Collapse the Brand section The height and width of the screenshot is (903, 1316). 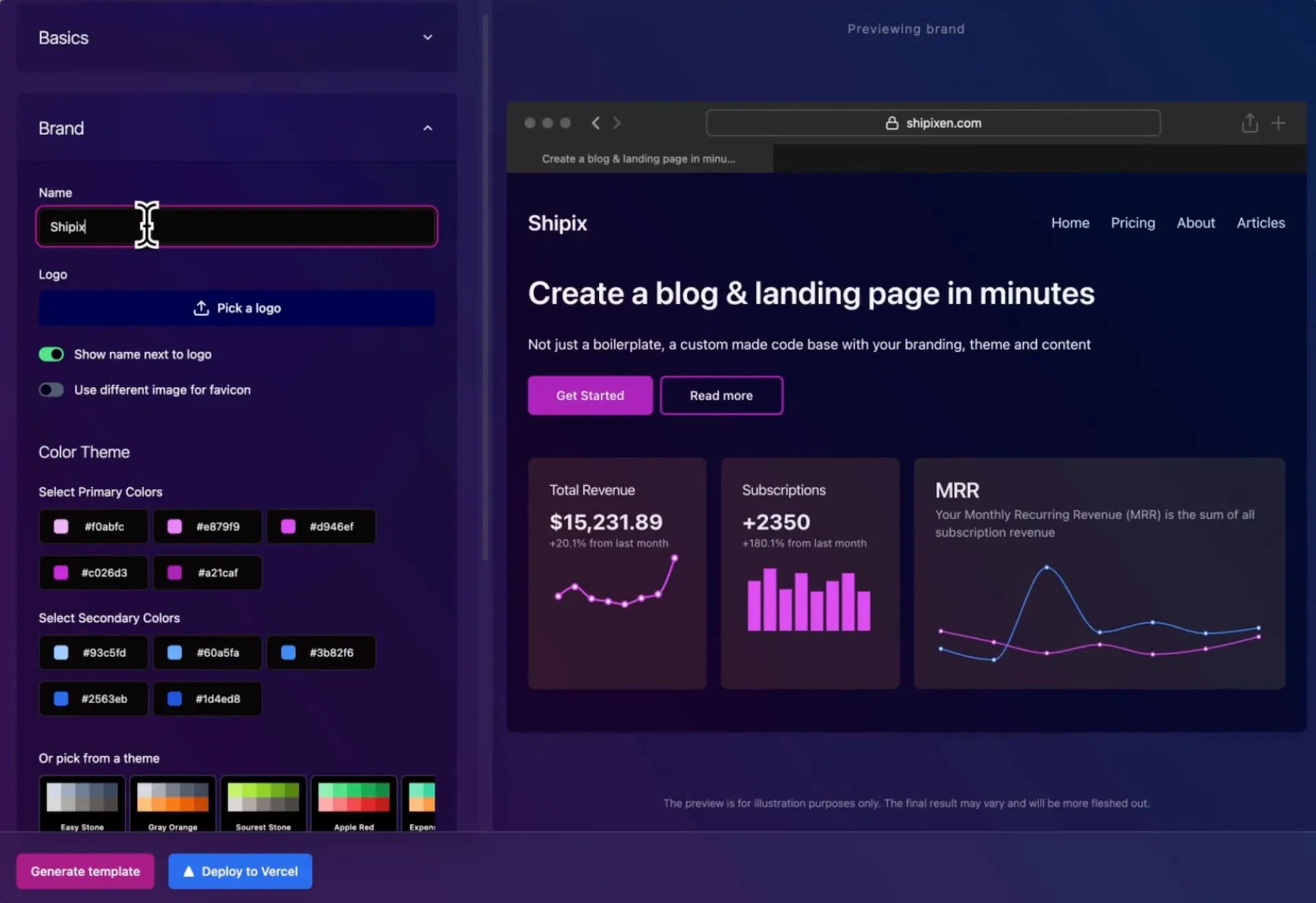[427, 128]
